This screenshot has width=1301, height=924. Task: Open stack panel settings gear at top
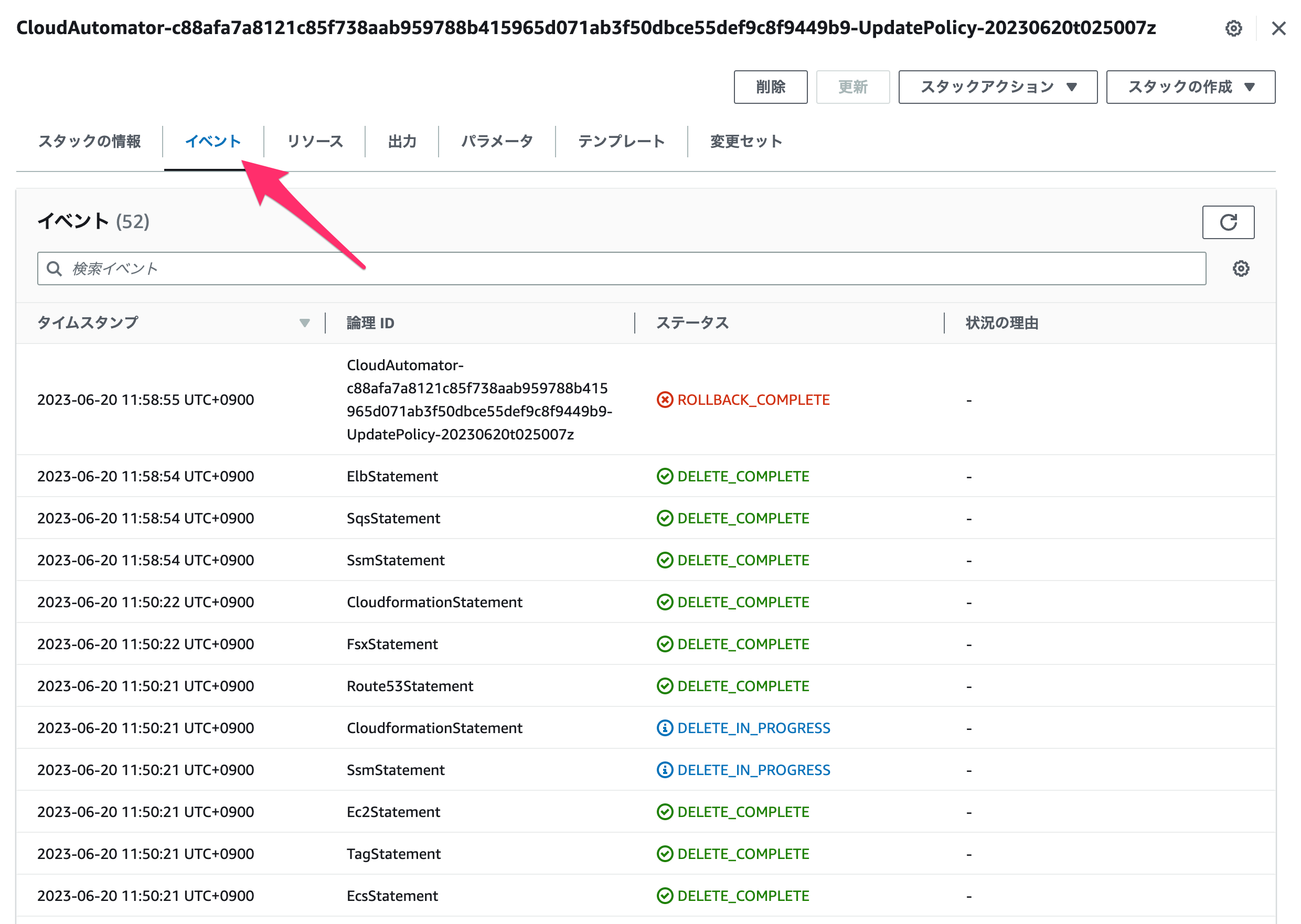(1233, 28)
